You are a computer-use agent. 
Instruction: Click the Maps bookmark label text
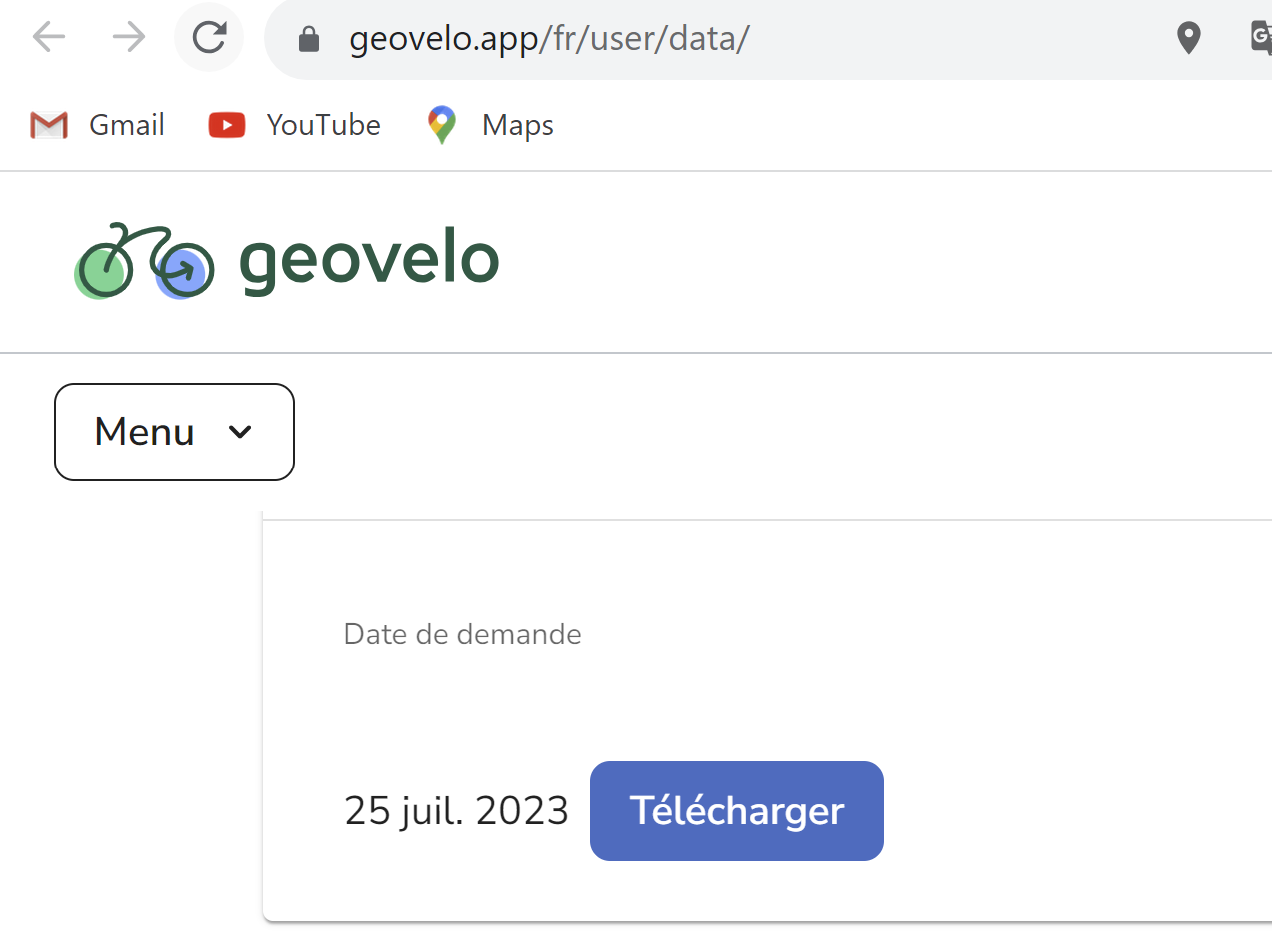click(x=518, y=124)
